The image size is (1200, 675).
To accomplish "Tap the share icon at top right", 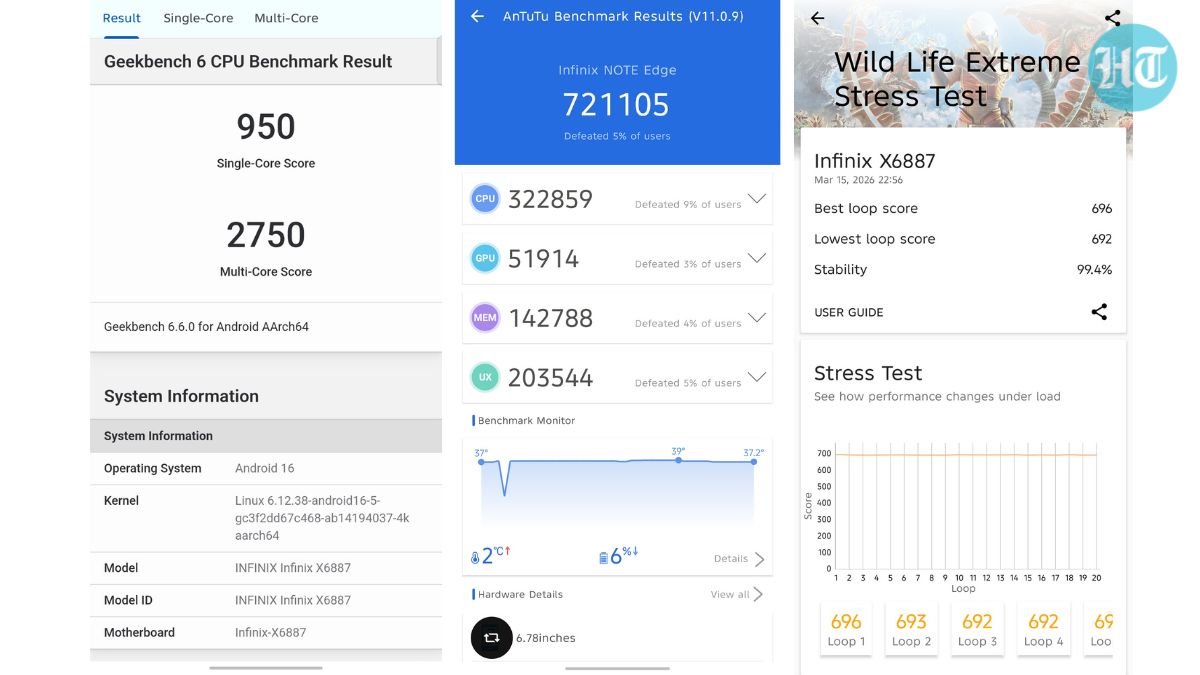I will coord(1112,18).
